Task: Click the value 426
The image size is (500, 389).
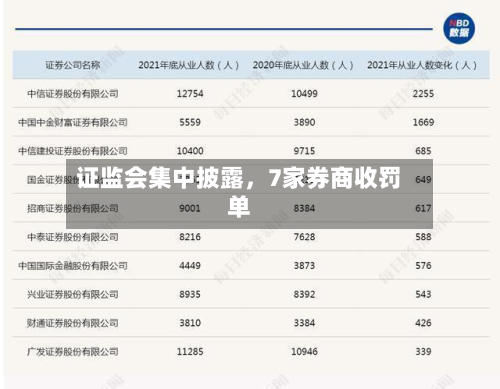Action: point(423,323)
